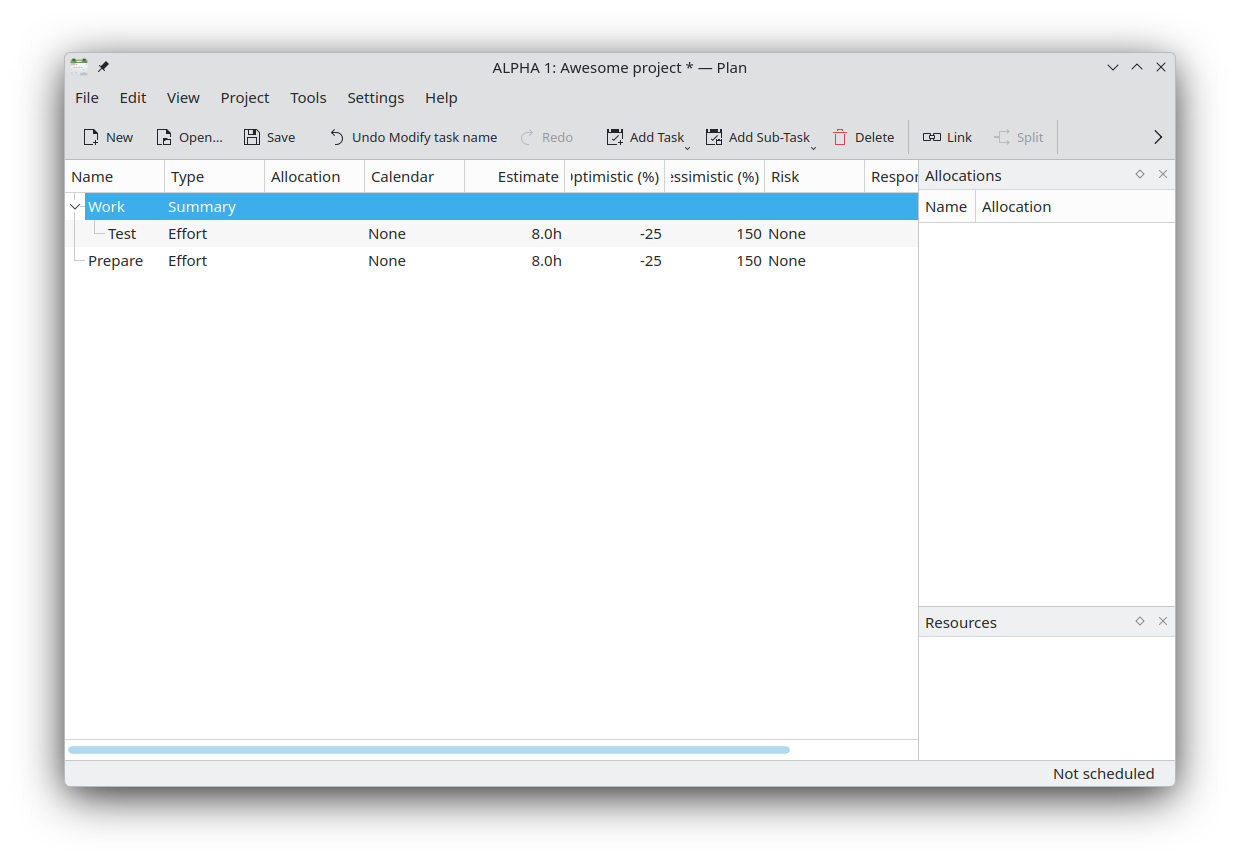This screenshot has width=1240, height=863.
Task: Click the New project toolbar icon
Action: pos(91,137)
